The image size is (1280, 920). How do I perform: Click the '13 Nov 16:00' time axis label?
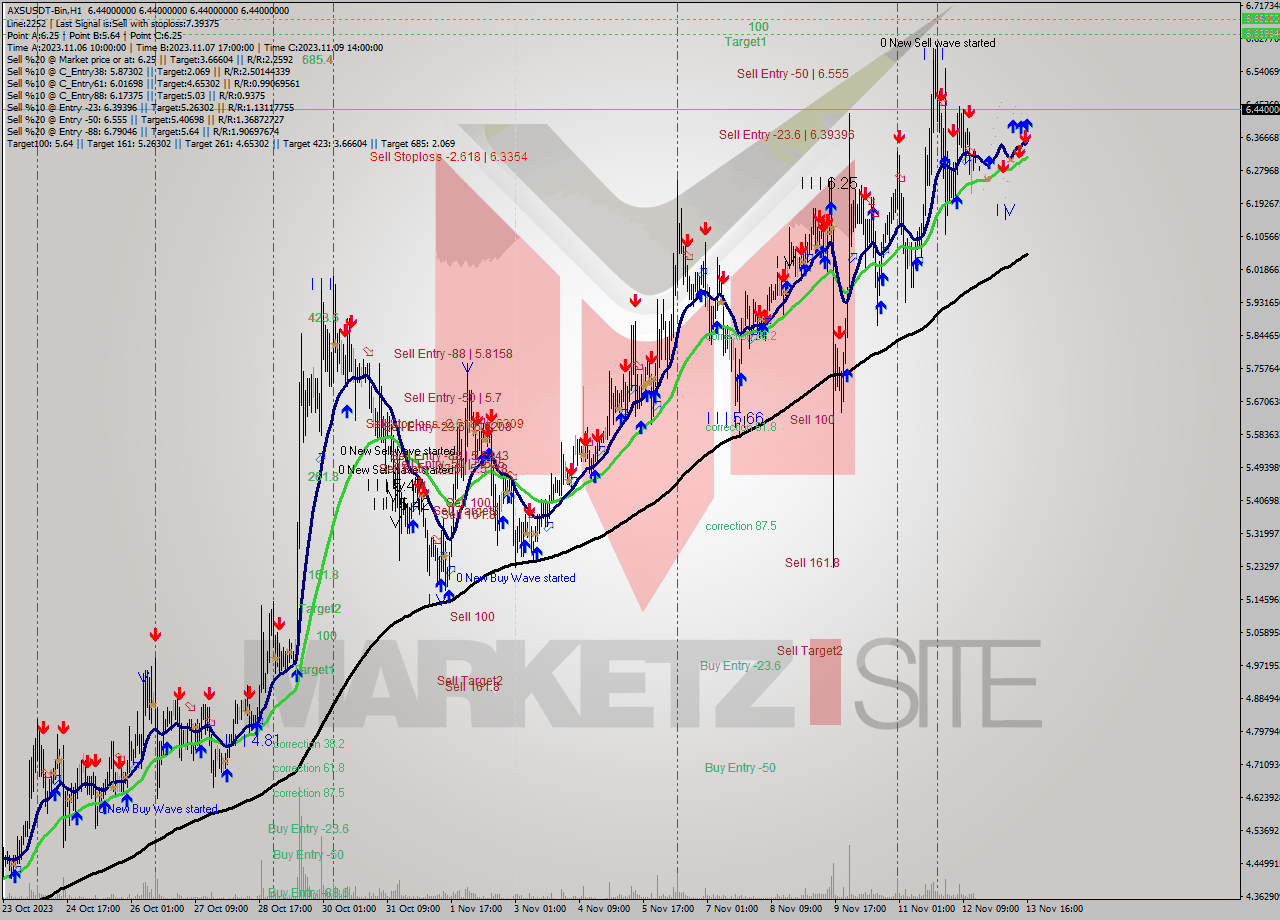[x=1055, y=910]
